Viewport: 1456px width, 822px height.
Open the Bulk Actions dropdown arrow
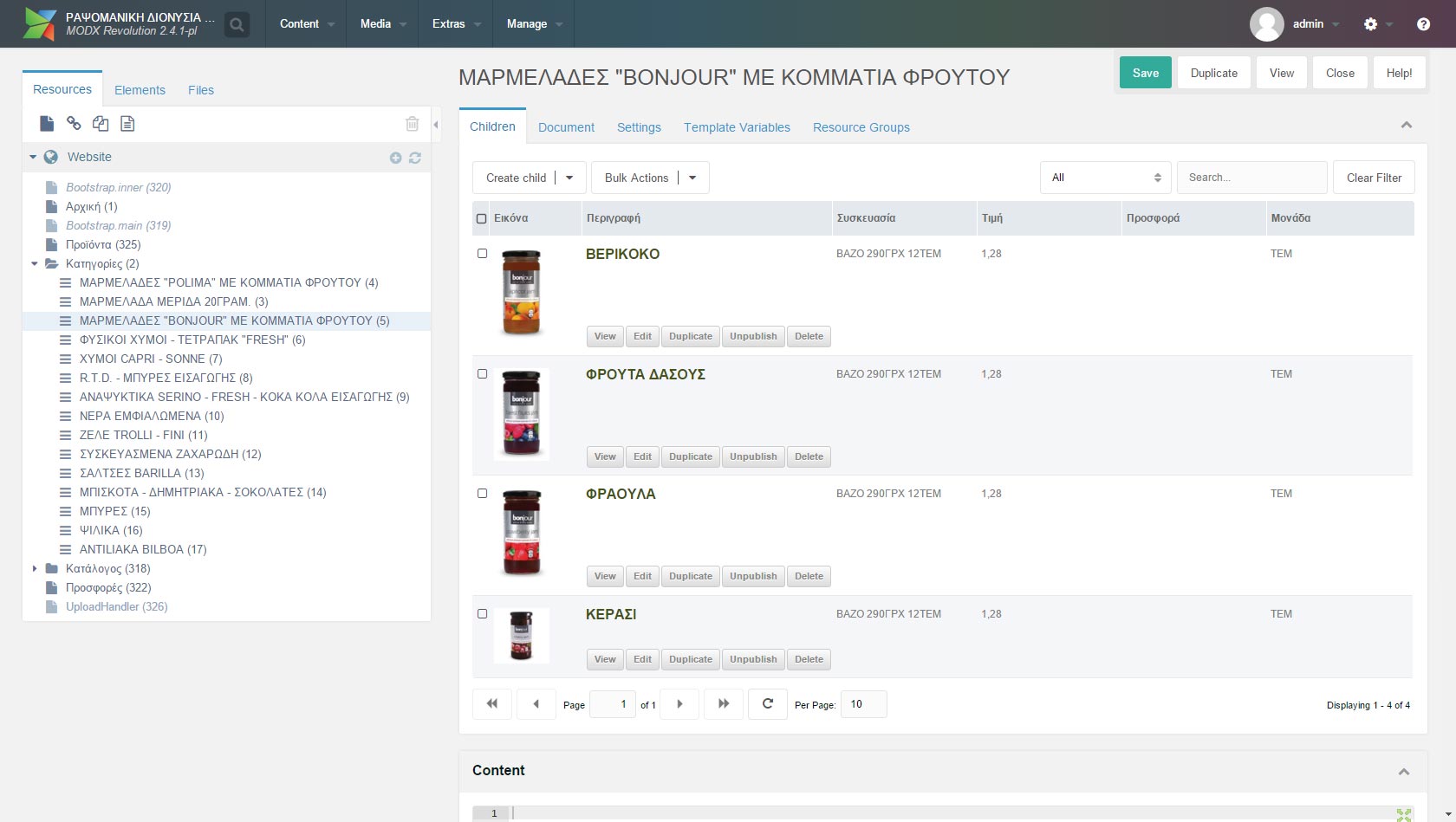(x=692, y=178)
